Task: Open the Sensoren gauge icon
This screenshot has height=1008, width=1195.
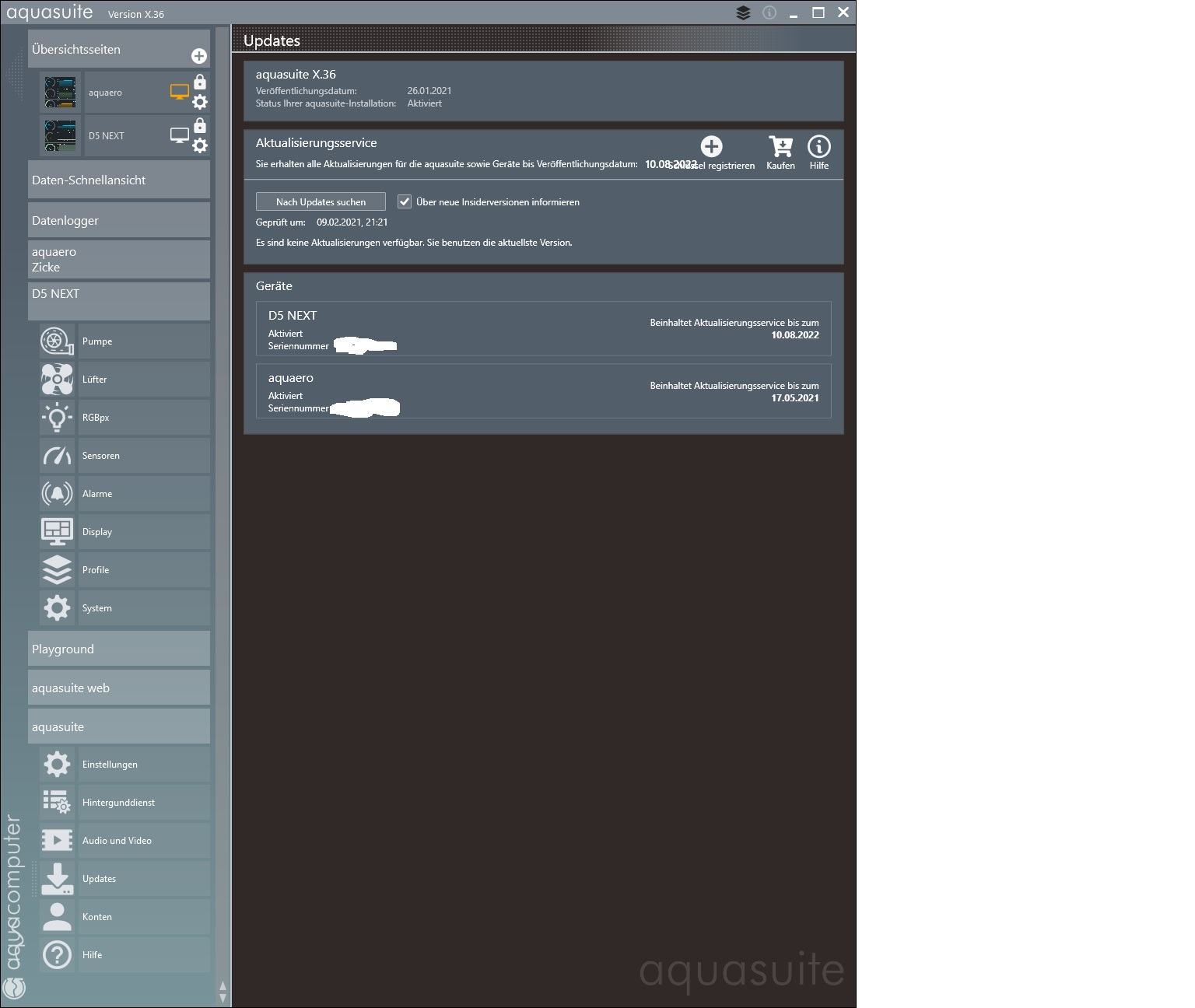Action: (57, 456)
